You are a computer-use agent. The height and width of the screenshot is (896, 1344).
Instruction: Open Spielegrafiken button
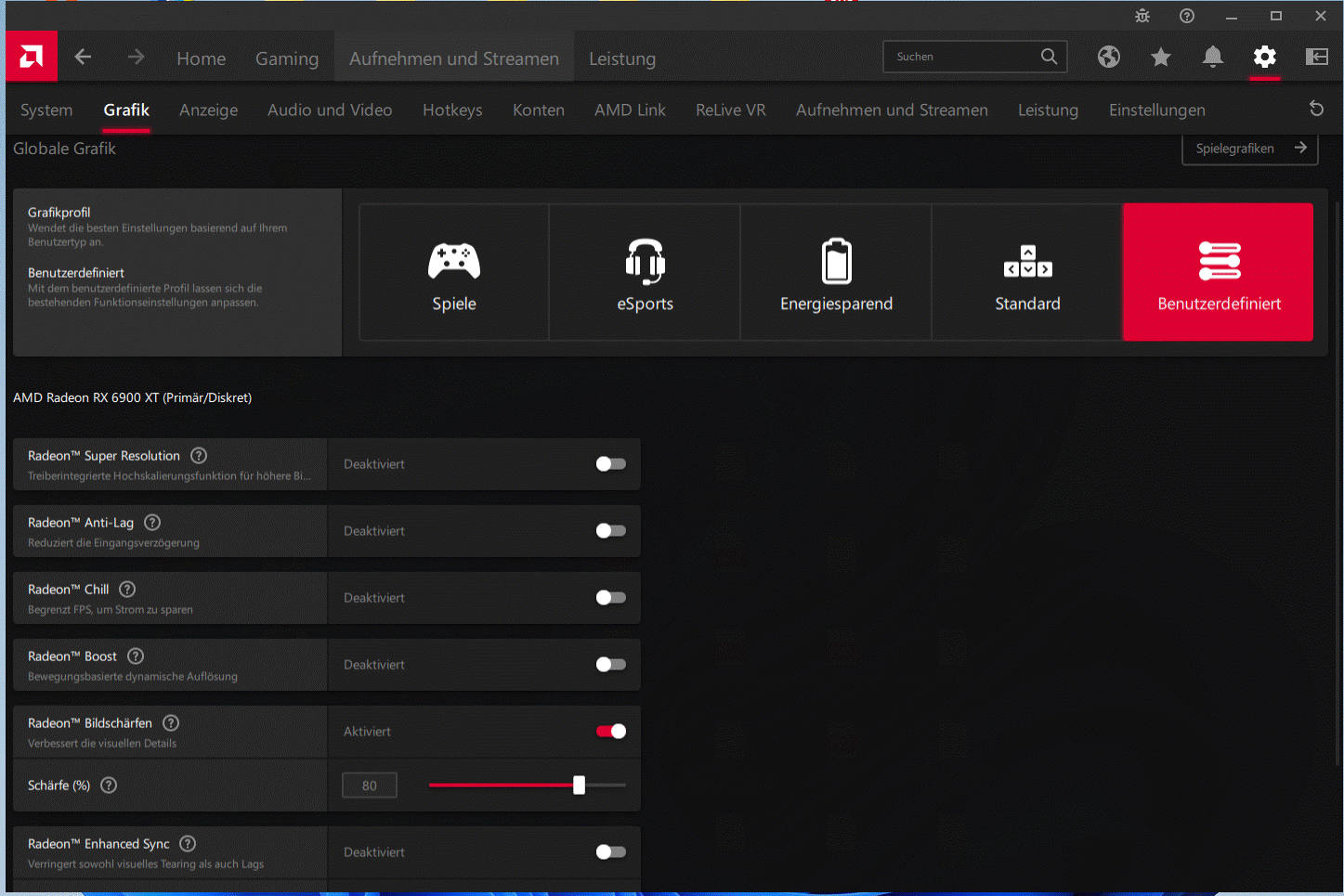[x=1250, y=149]
